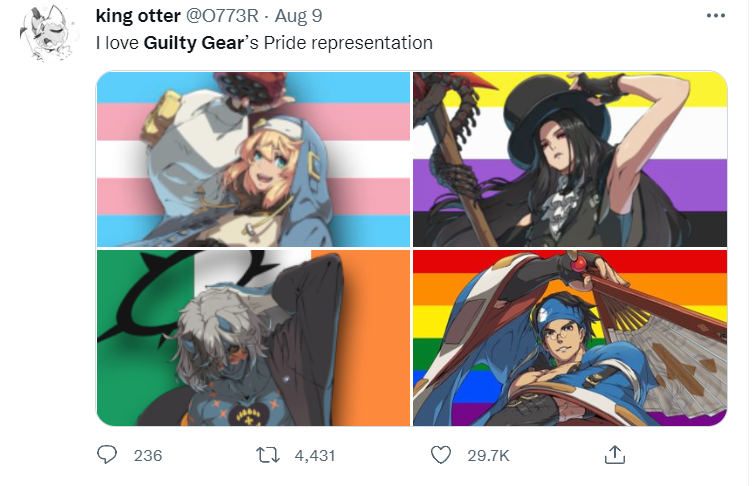
Task: Open the share upload-arrow icon
Action: click(x=615, y=454)
